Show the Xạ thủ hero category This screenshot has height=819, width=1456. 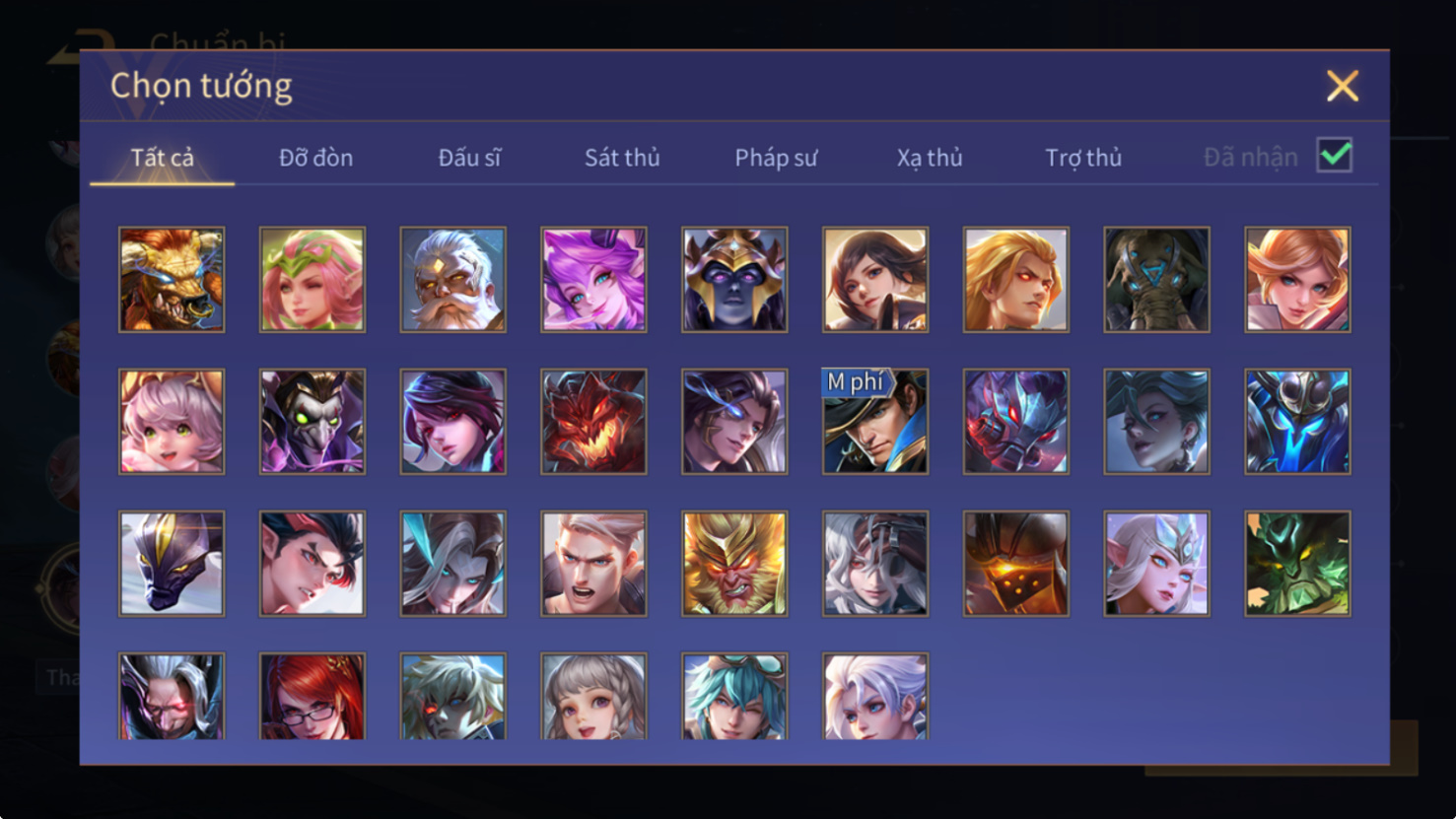coord(930,158)
